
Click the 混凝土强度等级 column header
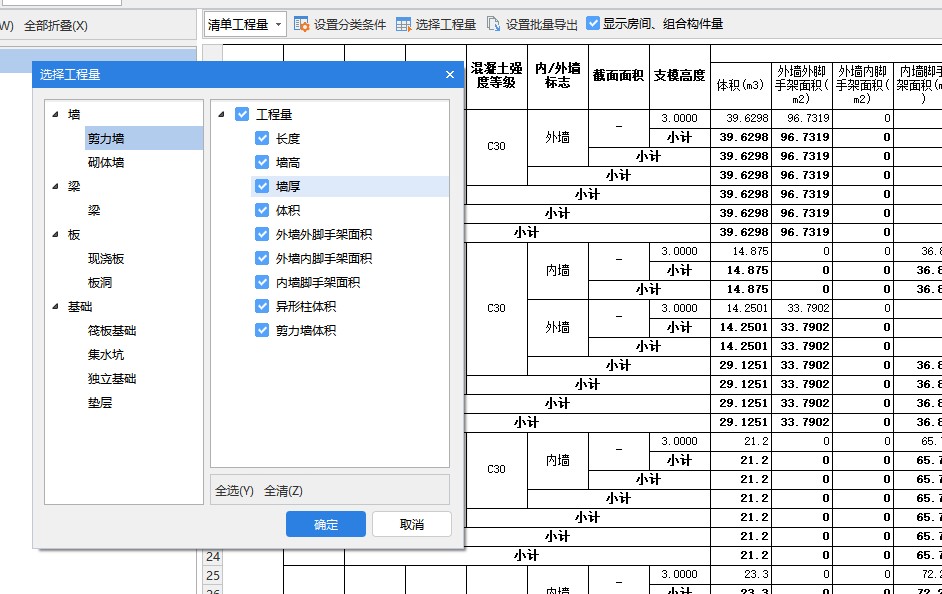tap(496, 76)
